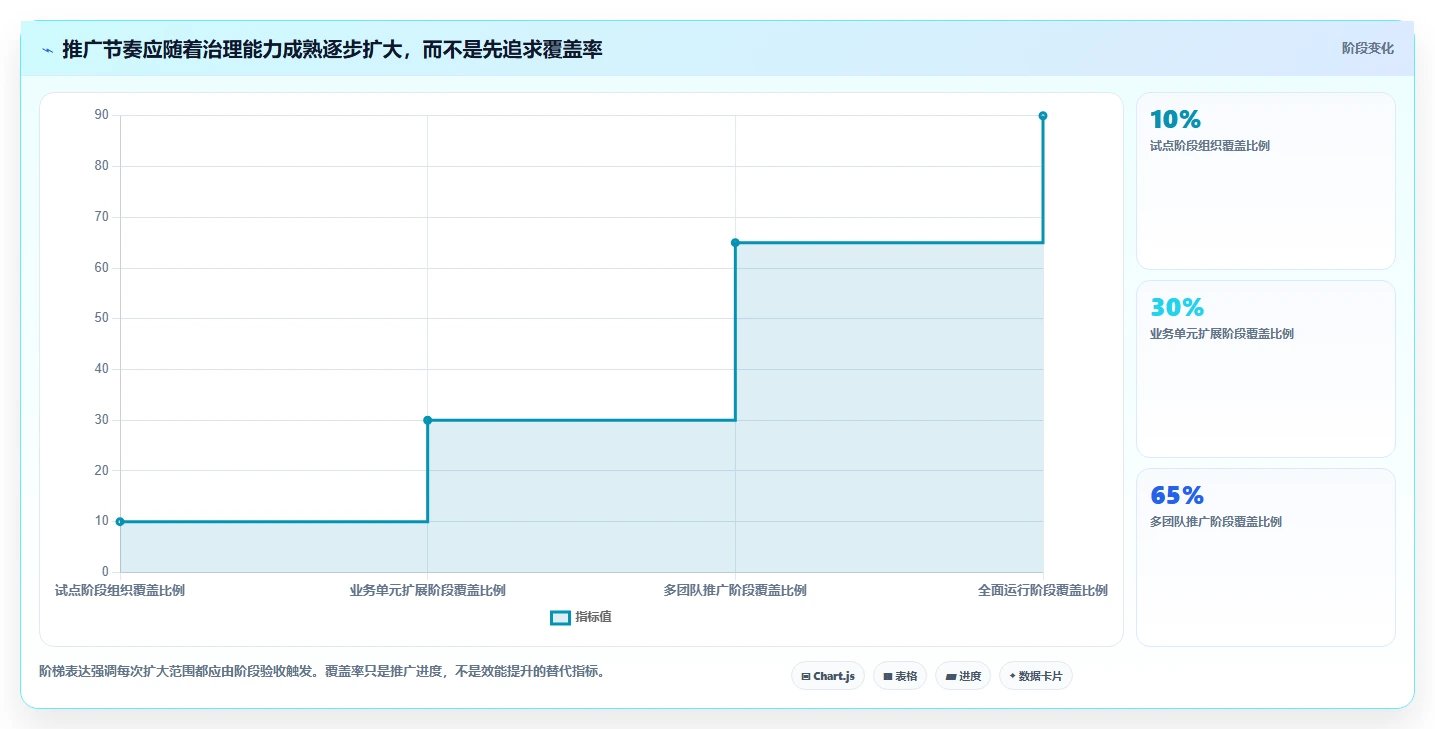
Task: Click the 数据卡片 chip's sparkle icon
Action: click(1012, 676)
